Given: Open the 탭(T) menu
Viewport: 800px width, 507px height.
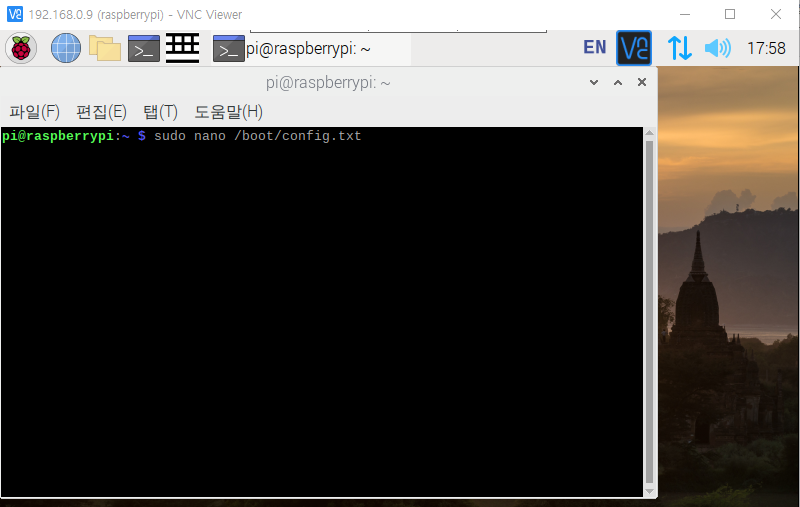Looking at the screenshot, I should click(160, 111).
